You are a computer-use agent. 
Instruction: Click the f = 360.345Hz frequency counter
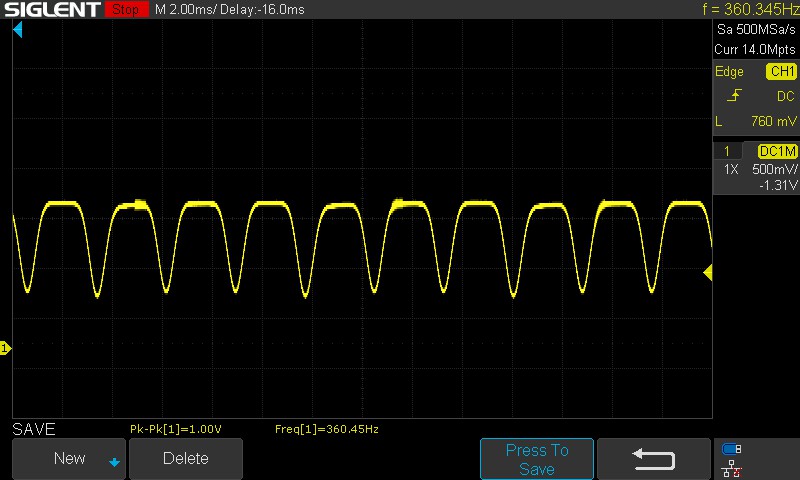pos(749,9)
